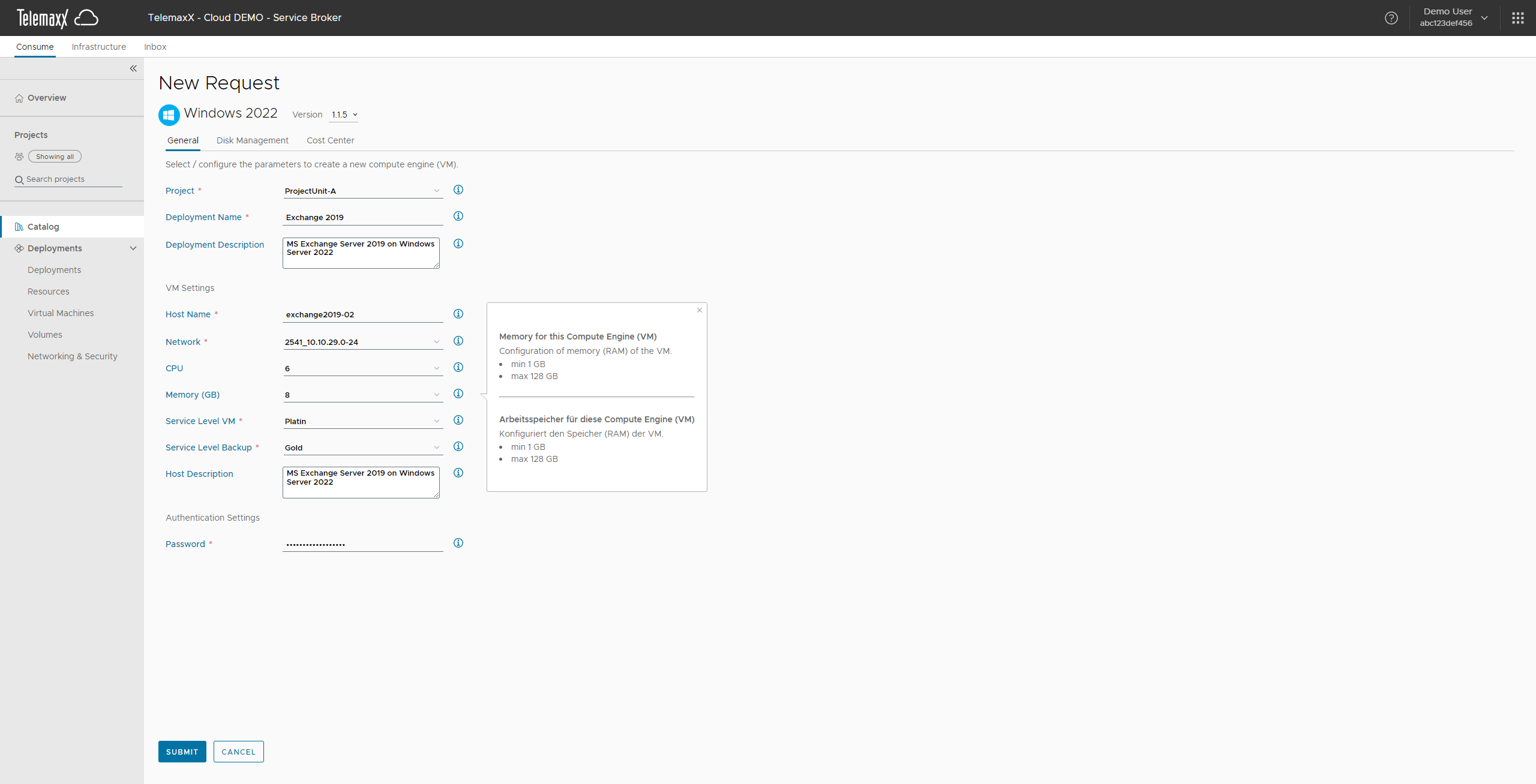Switch to the Cost Center tab
The height and width of the screenshot is (784, 1536).
click(330, 140)
